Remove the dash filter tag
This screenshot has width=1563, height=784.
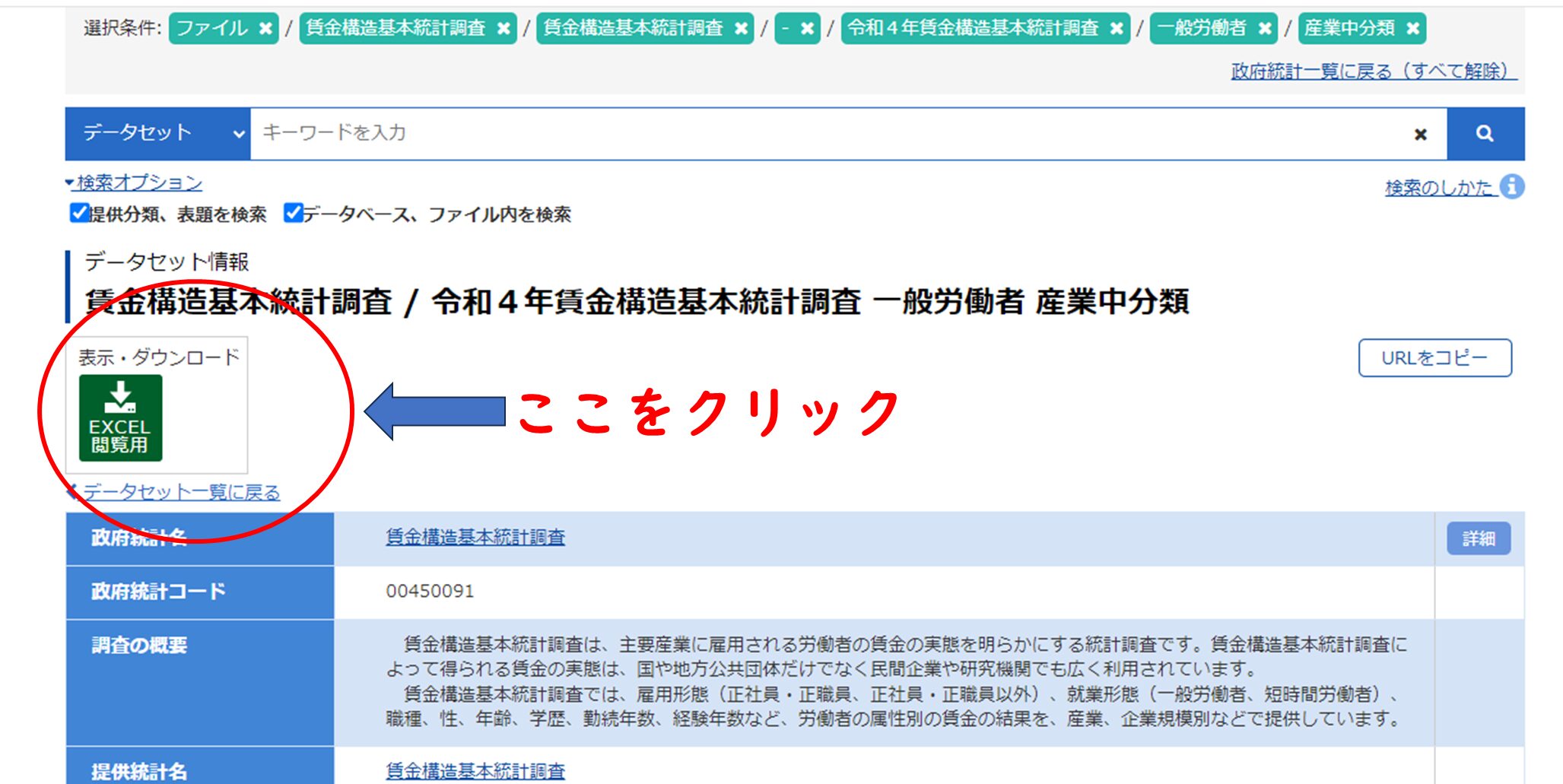tap(807, 29)
